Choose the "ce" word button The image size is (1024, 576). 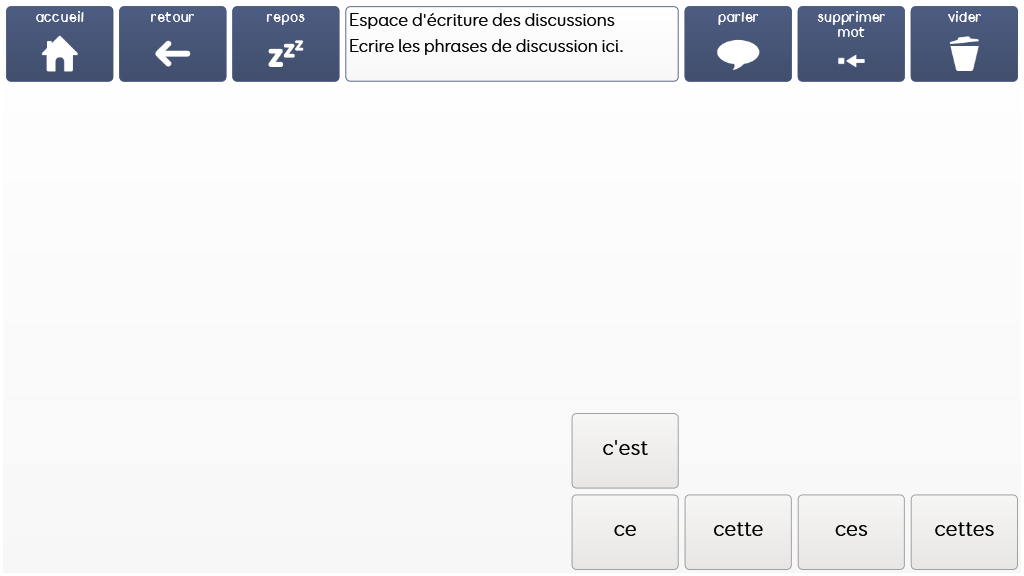point(625,530)
